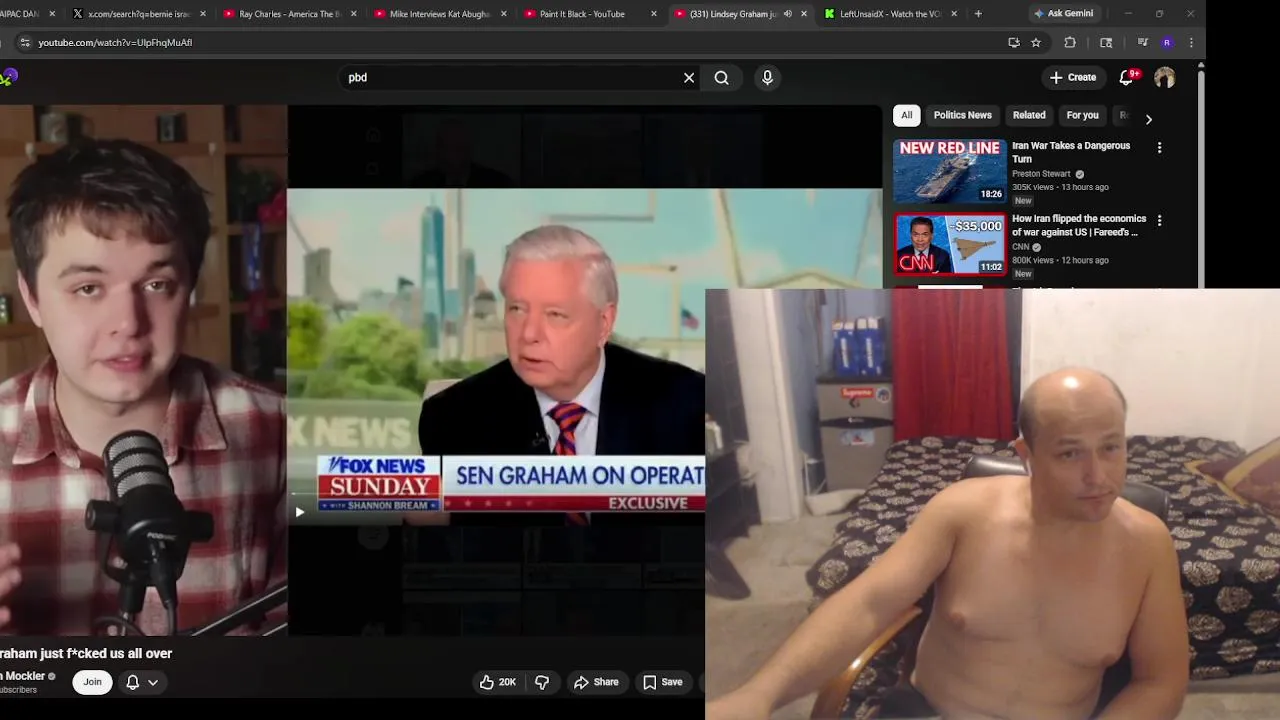Click the browser address bar URL
This screenshot has height=720, width=1280.
(115, 42)
